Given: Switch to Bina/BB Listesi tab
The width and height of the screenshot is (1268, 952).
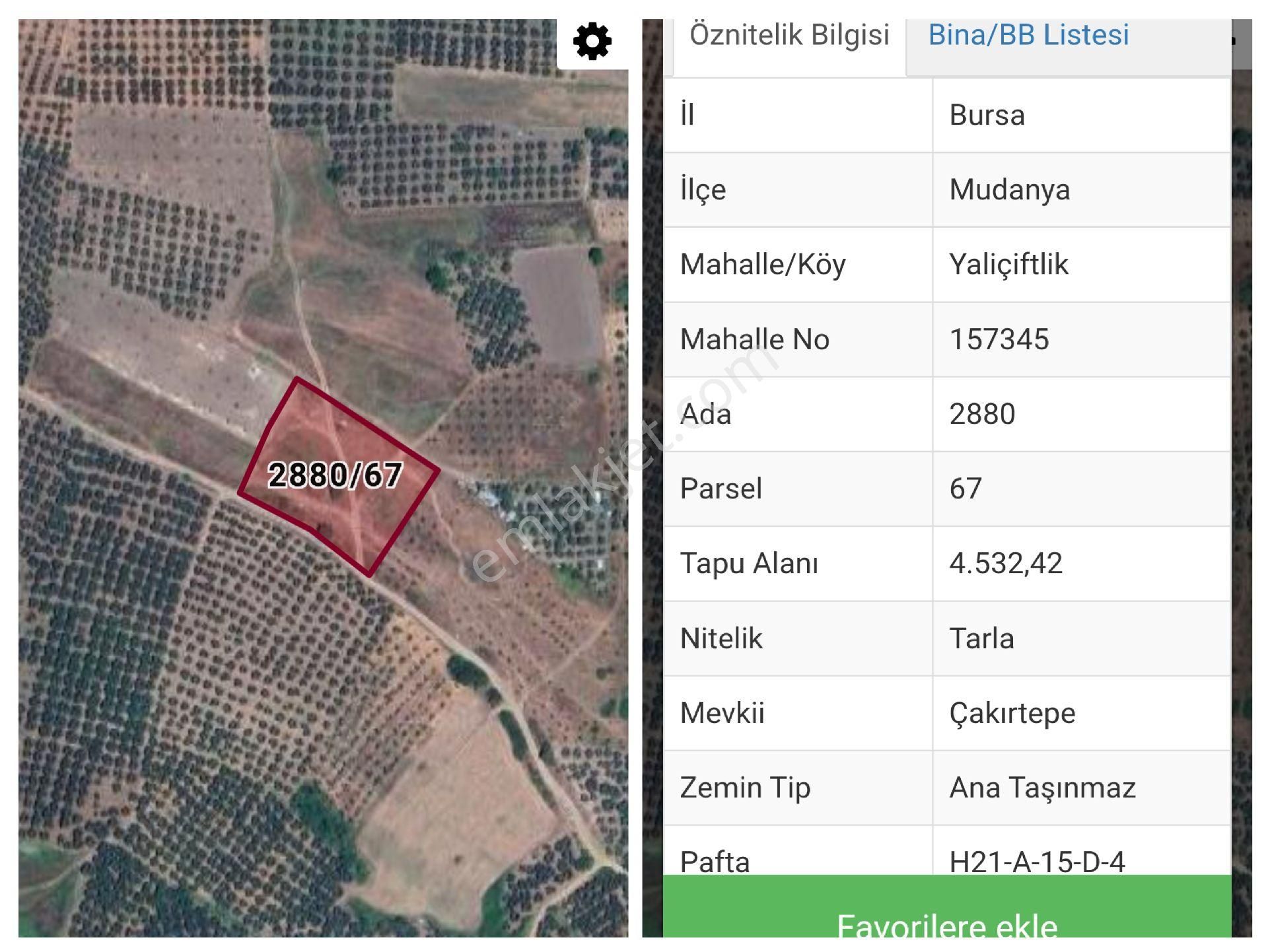Looking at the screenshot, I should pos(1028,35).
